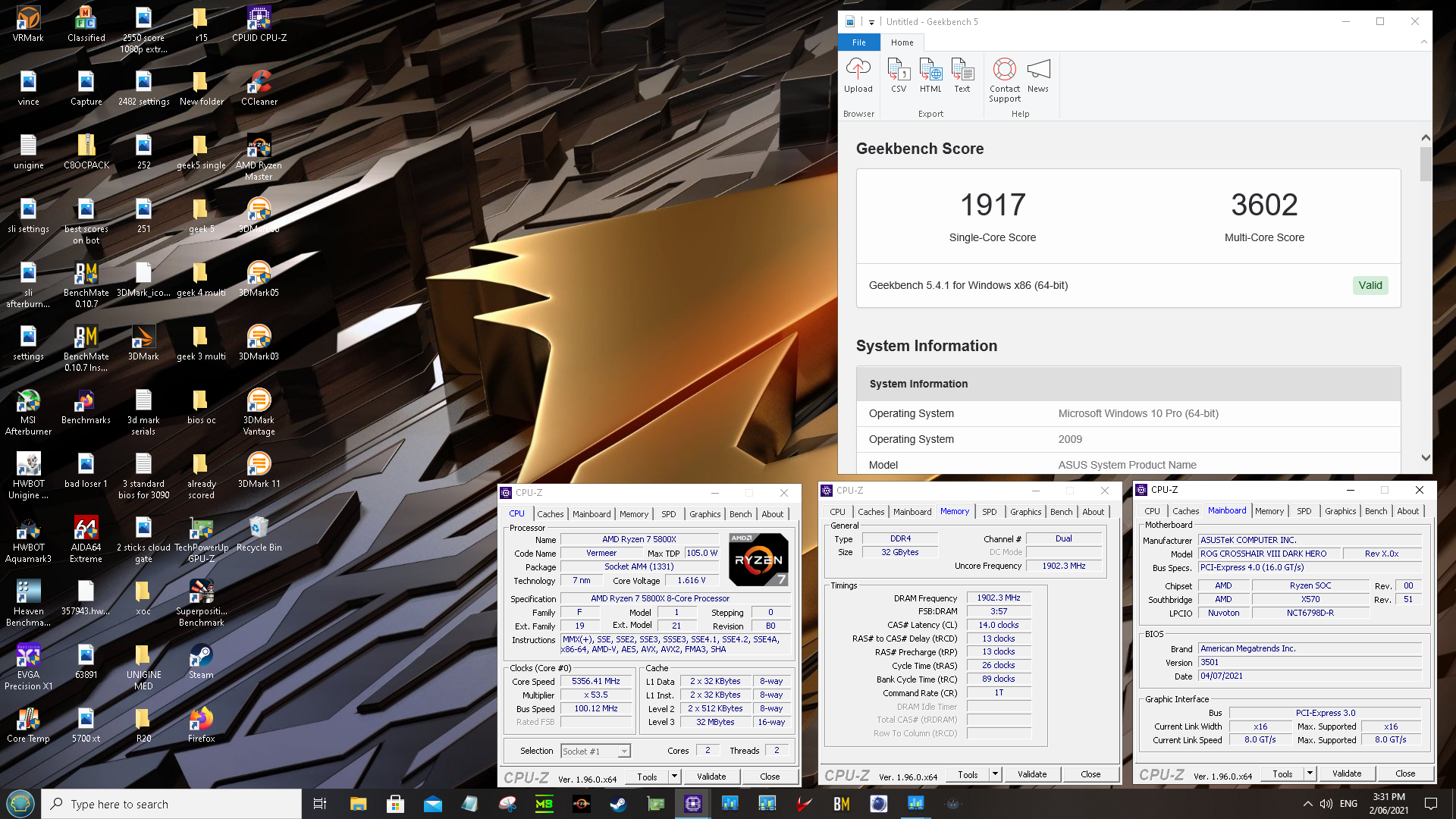Click the Upload icon in Geekbench ribbon
The height and width of the screenshot is (819, 1456).
click(x=858, y=76)
